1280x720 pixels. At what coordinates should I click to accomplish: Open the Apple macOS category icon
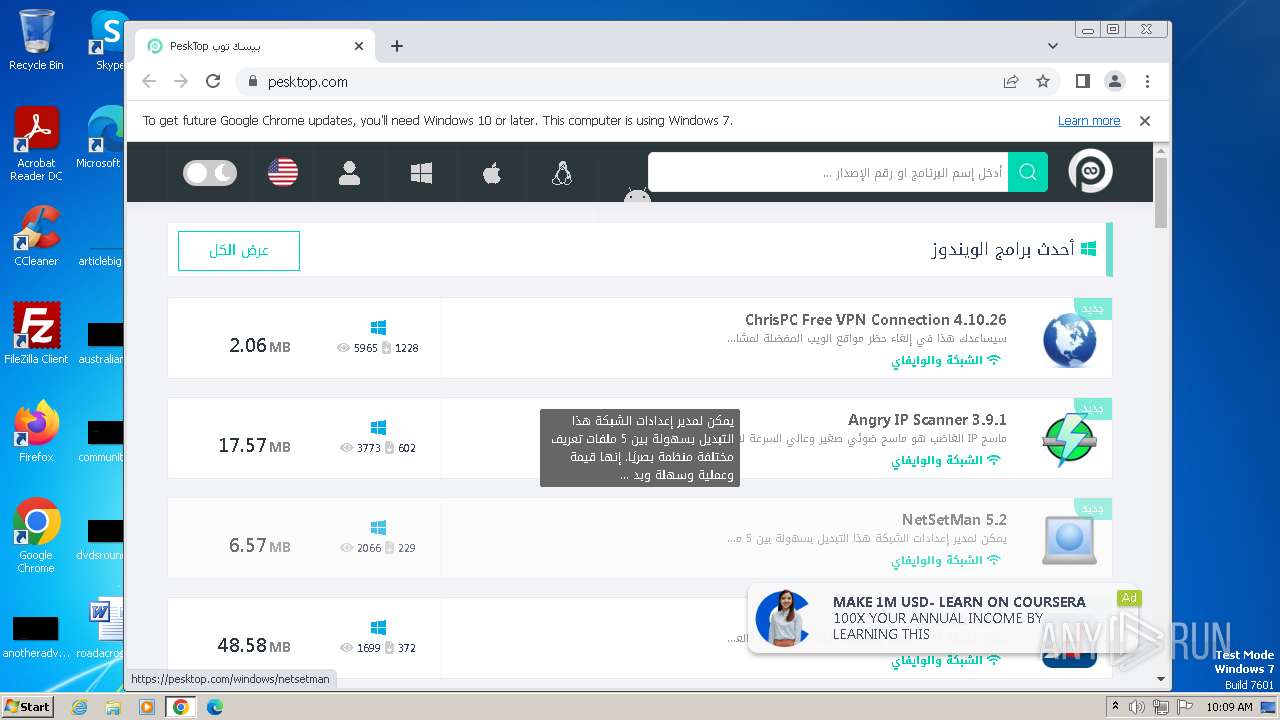491,173
